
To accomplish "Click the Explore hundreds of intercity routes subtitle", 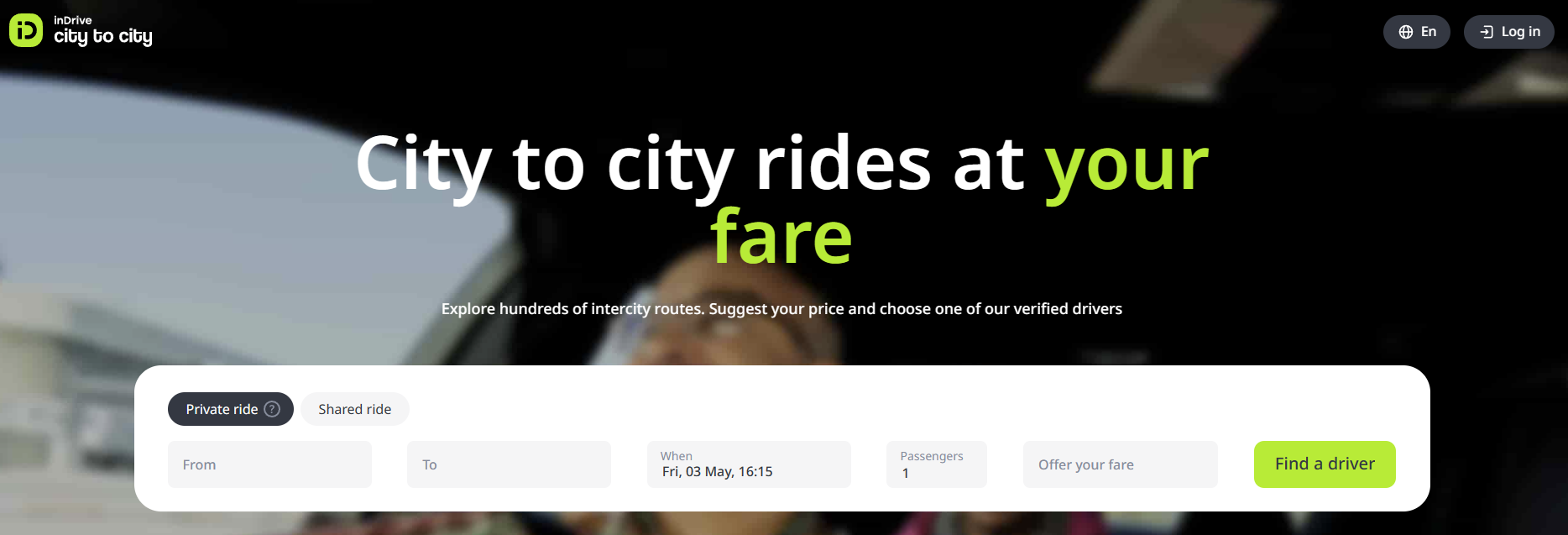I will tap(781, 309).
